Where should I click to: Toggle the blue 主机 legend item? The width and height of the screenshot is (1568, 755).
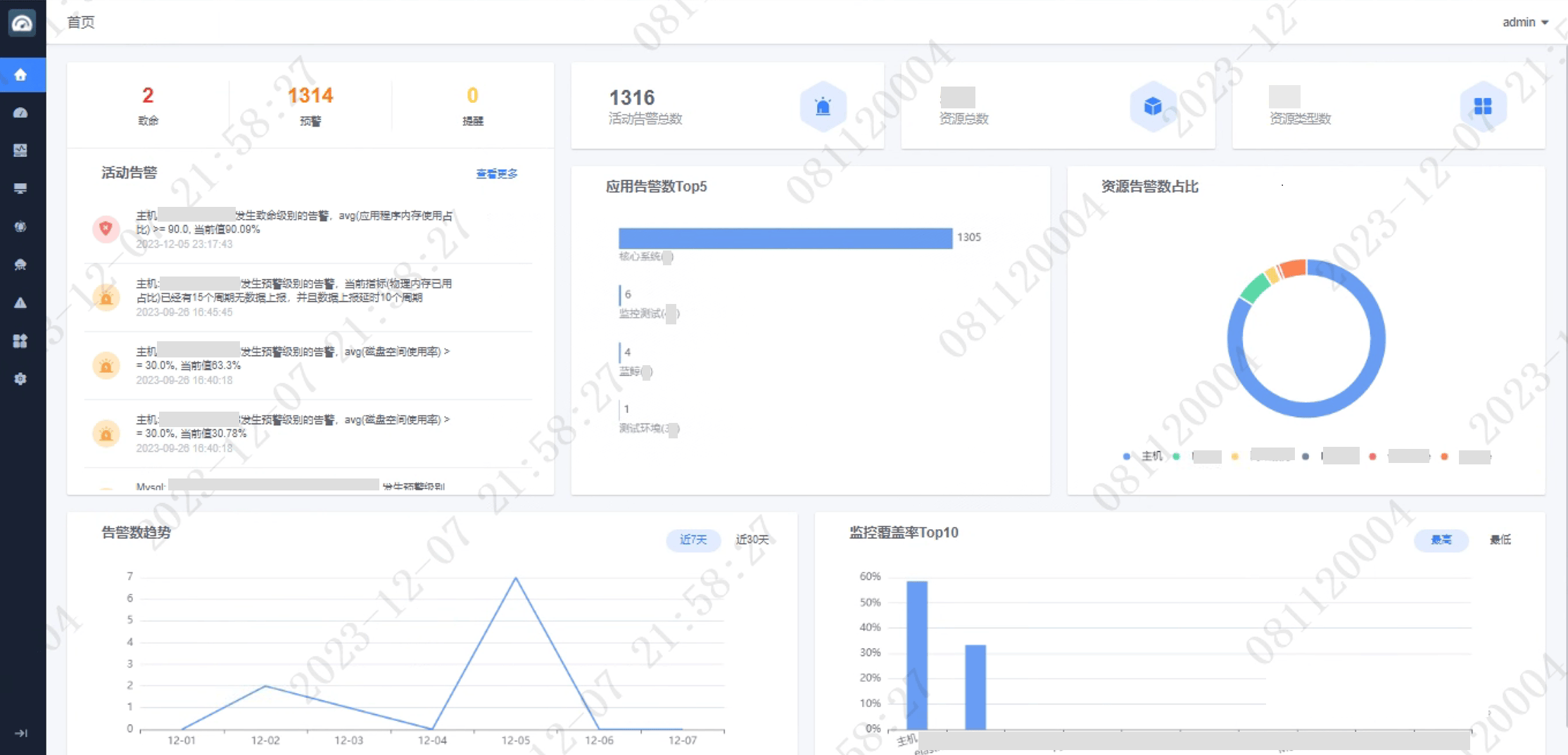point(1142,457)
